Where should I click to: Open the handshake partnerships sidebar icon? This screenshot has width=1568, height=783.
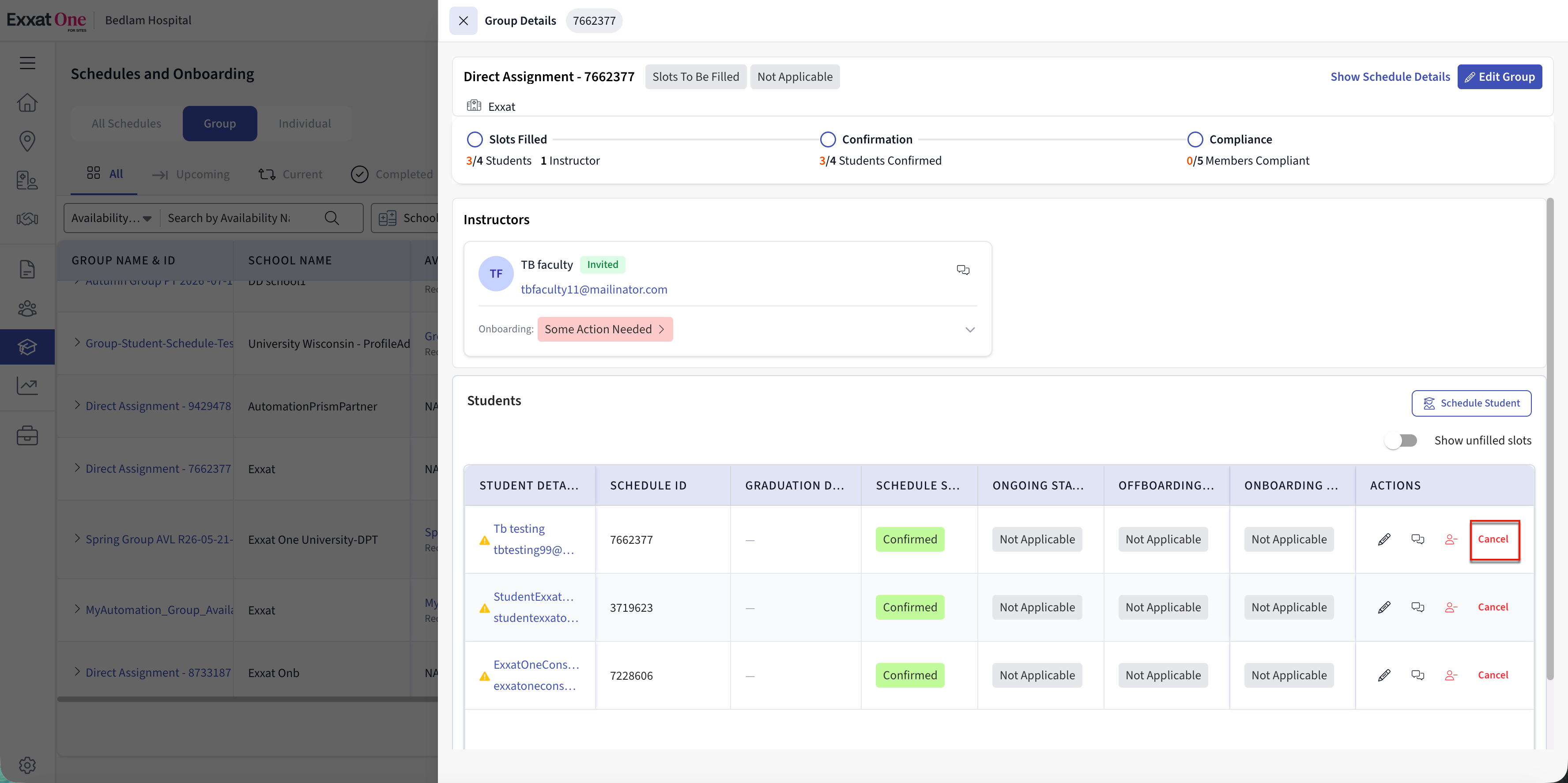pyautogui.click(x=27, y=219)
